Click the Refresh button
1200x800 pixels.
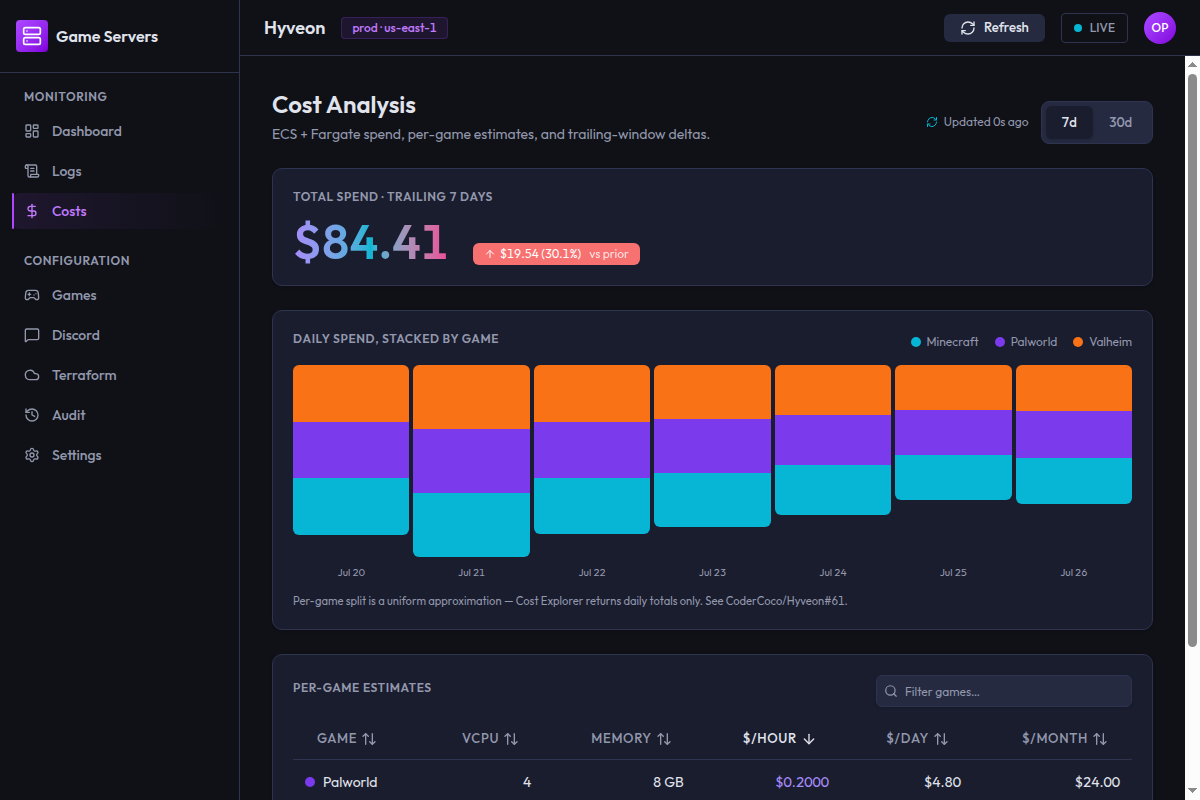(x=994, y=28)
